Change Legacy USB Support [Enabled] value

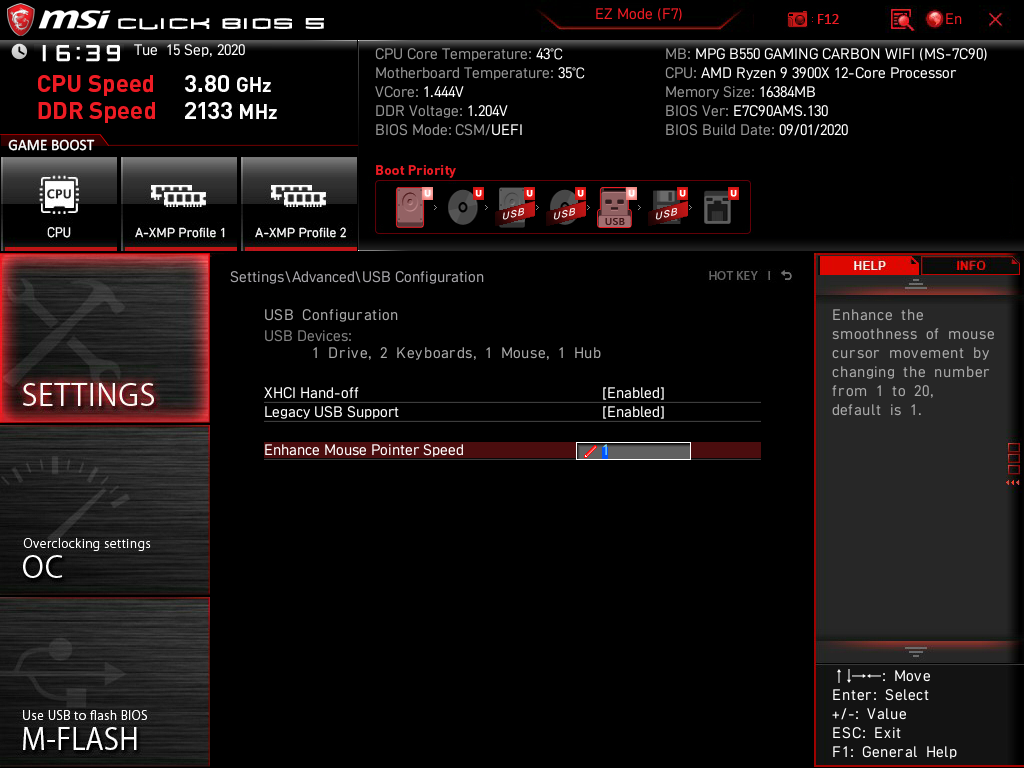[633, 412]
